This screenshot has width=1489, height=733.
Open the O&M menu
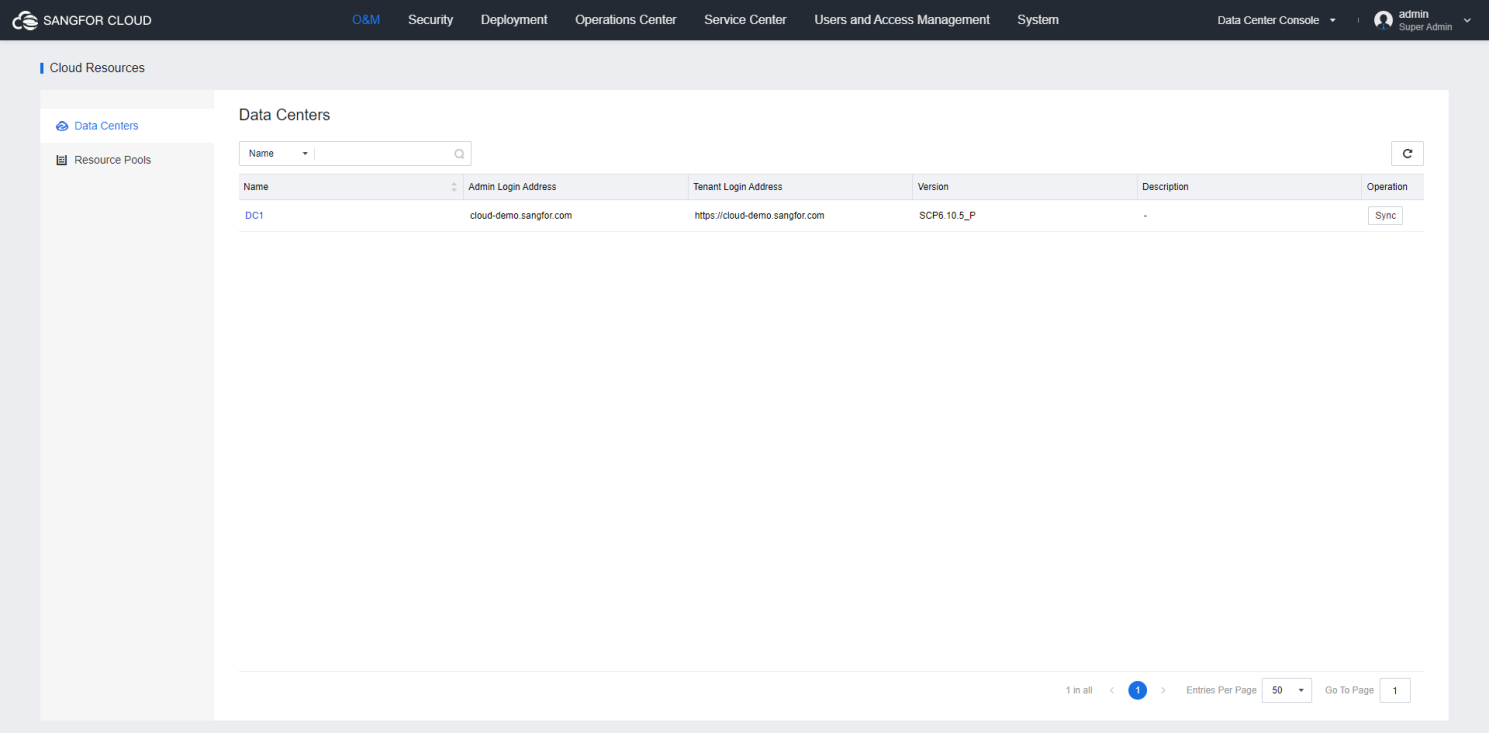point(366,20)
